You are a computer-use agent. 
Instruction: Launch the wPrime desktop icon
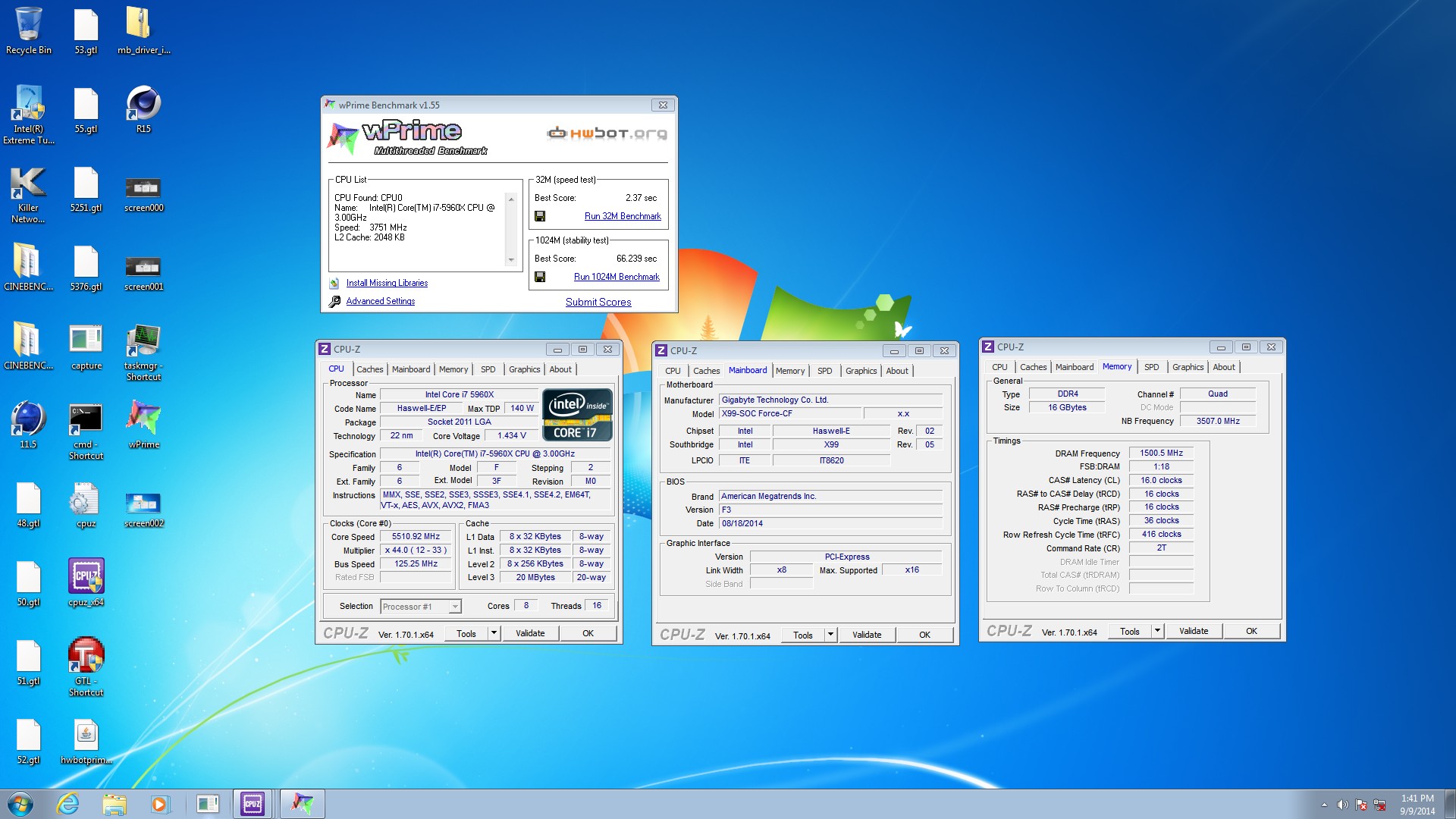coord(143,425)
